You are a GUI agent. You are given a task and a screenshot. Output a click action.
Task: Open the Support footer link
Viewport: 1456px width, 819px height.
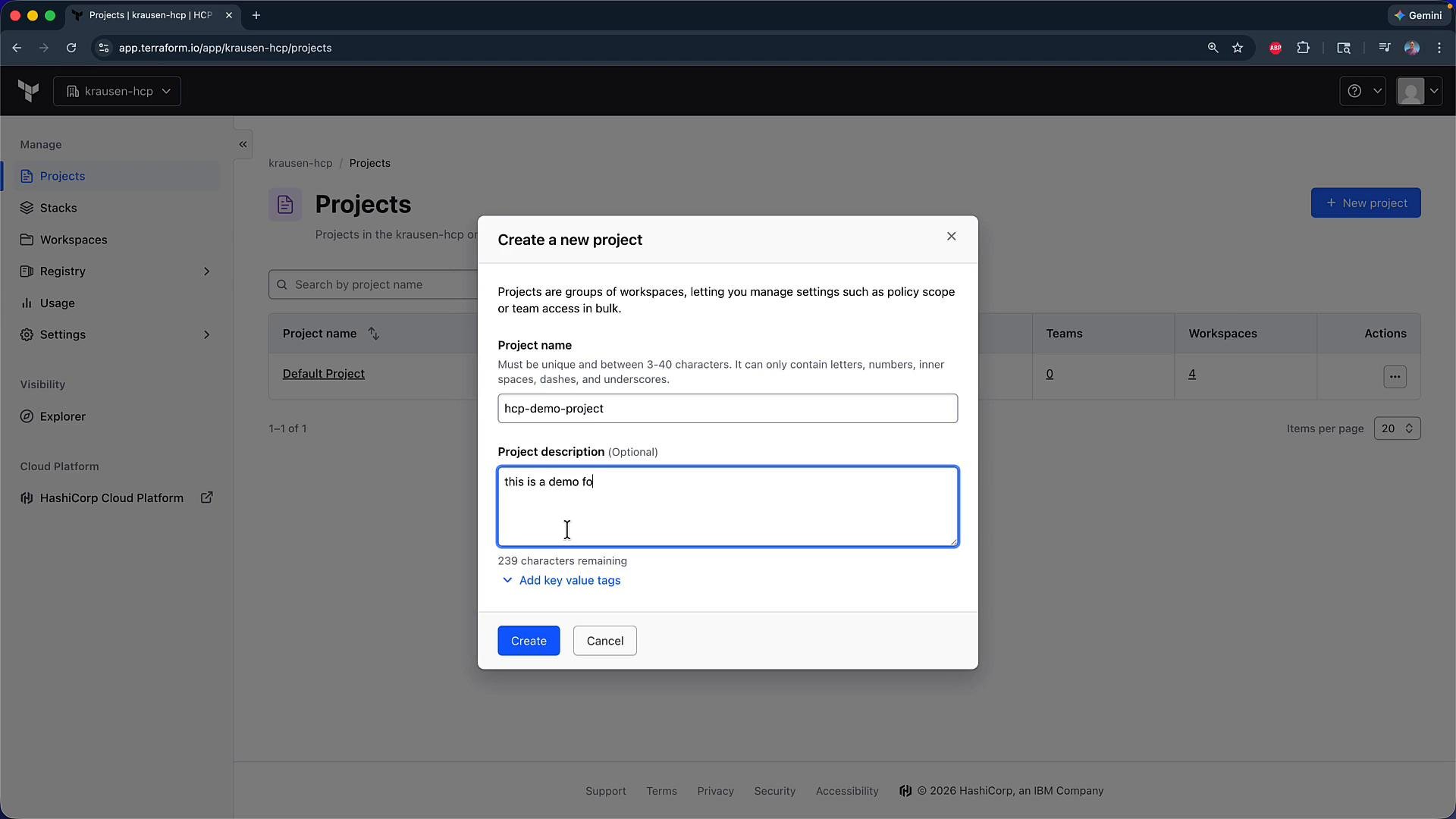point(606,791)
